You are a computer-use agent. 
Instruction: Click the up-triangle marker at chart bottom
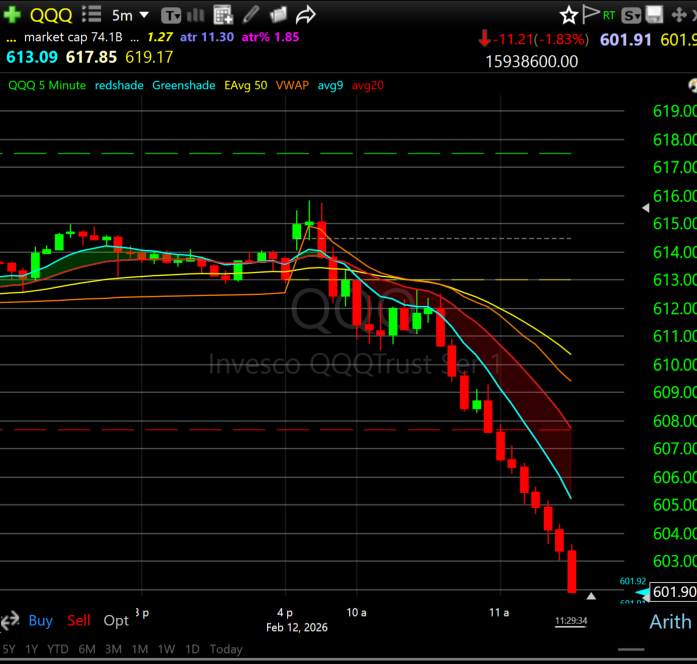pyautogui.click(x=591, y=596)
